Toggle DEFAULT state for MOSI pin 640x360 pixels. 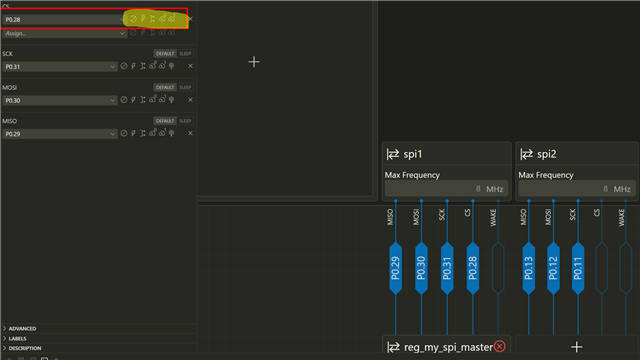click(x=165, y=87)
